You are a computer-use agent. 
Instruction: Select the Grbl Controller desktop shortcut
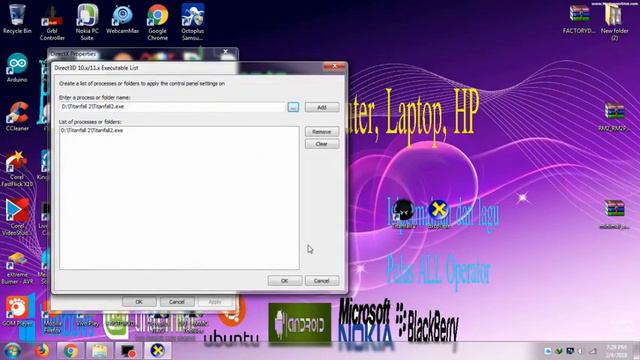coord(52,22)
